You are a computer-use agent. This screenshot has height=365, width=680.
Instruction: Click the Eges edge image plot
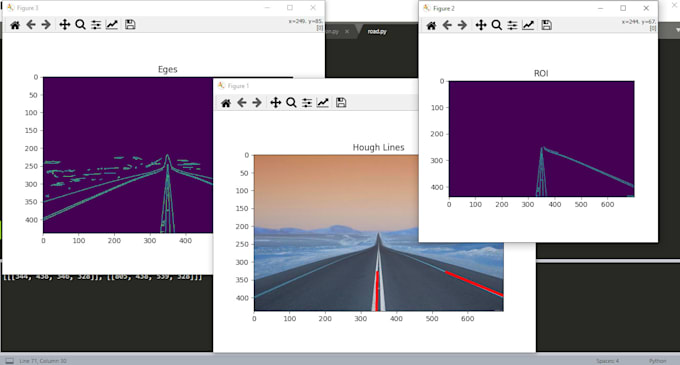pos(128,155)
